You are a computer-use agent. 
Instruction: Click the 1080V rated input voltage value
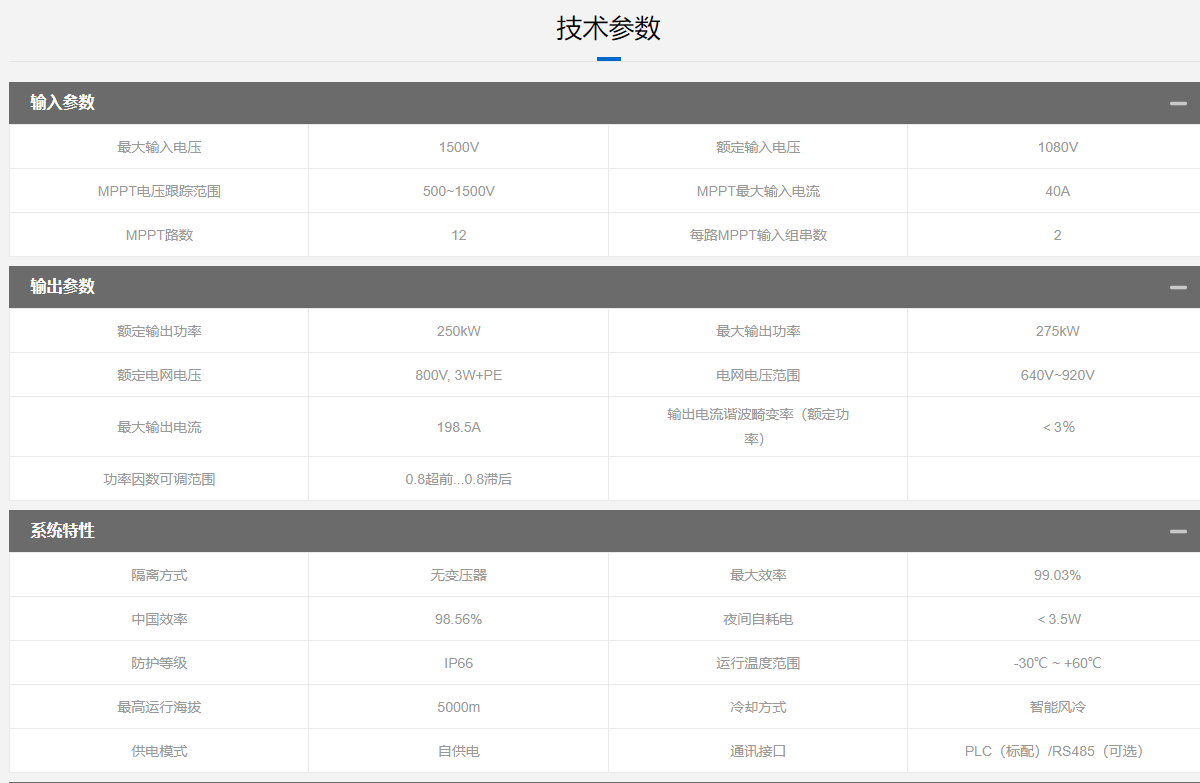coord(1057,147)
